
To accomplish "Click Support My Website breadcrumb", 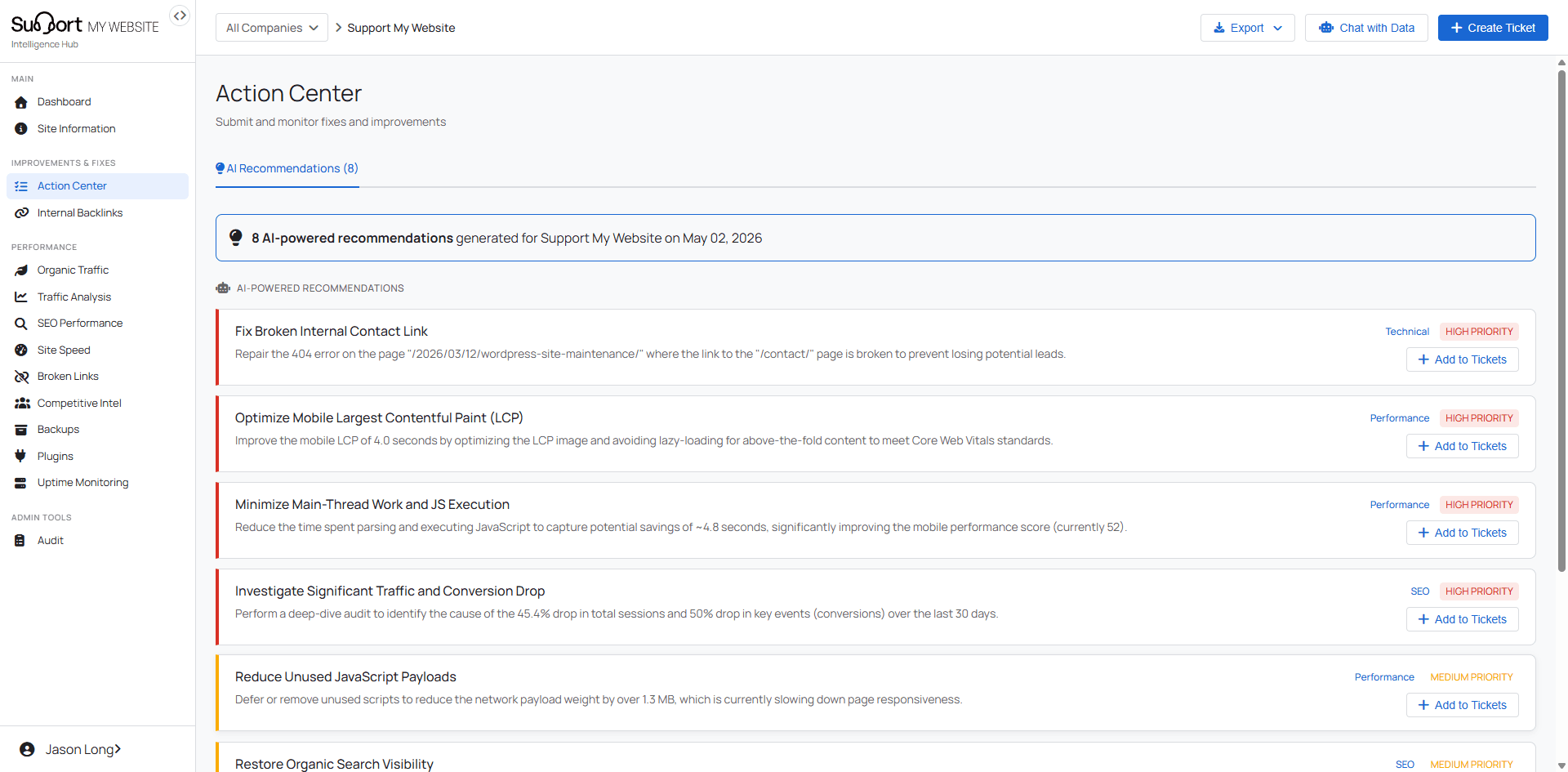I will click(401, 28).
